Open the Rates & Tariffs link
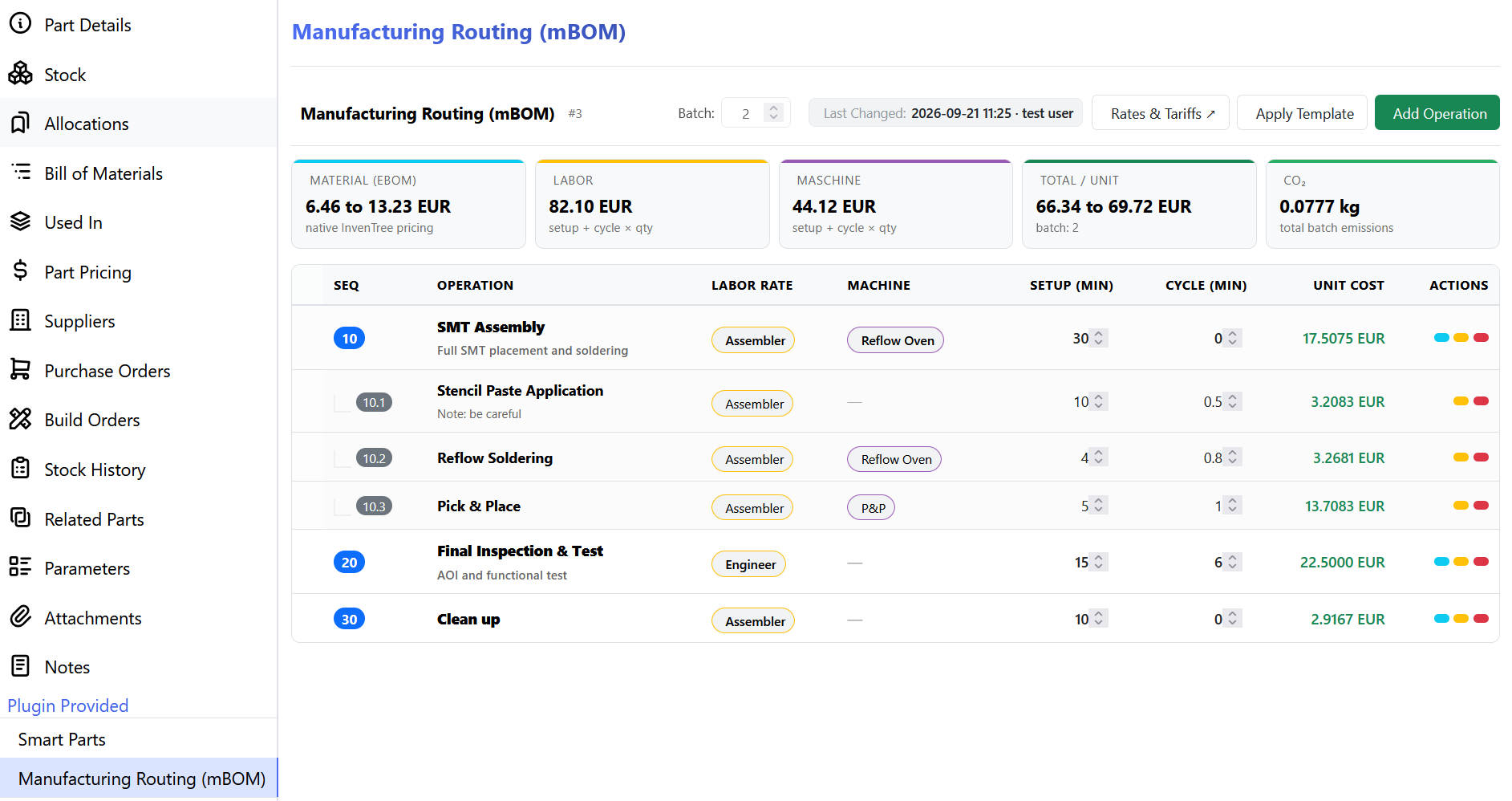Screen dimensions: 1512x801 [1160, 113]
